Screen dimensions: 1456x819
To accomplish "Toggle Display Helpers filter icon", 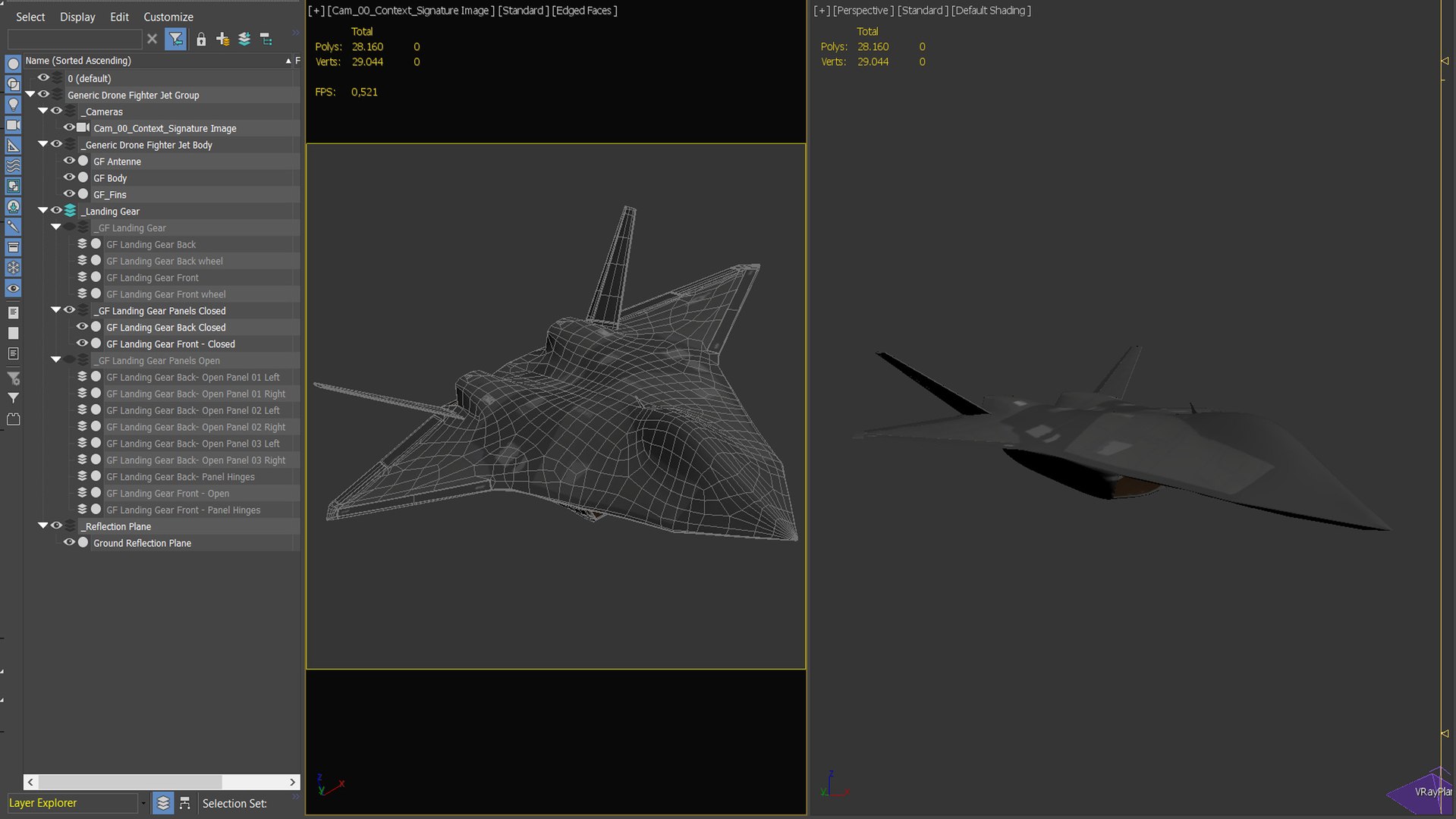I will [13, 146].
